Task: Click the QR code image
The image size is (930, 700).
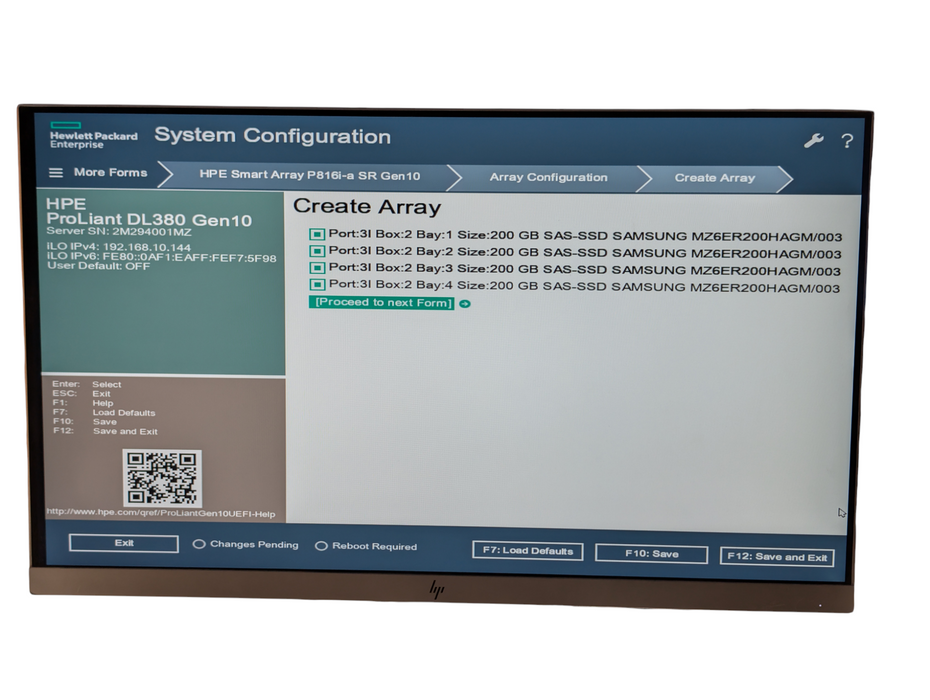Action: point(163,478)
